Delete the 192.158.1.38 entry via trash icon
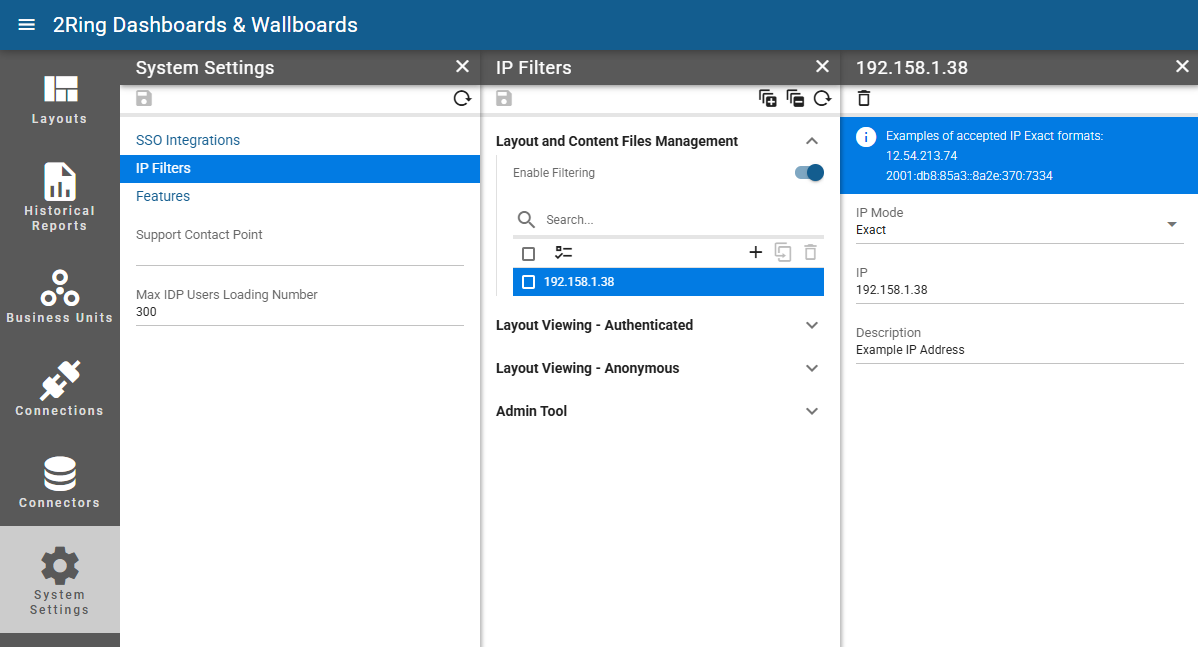This screenshot has width=1198, height=647. pos(863,99)
